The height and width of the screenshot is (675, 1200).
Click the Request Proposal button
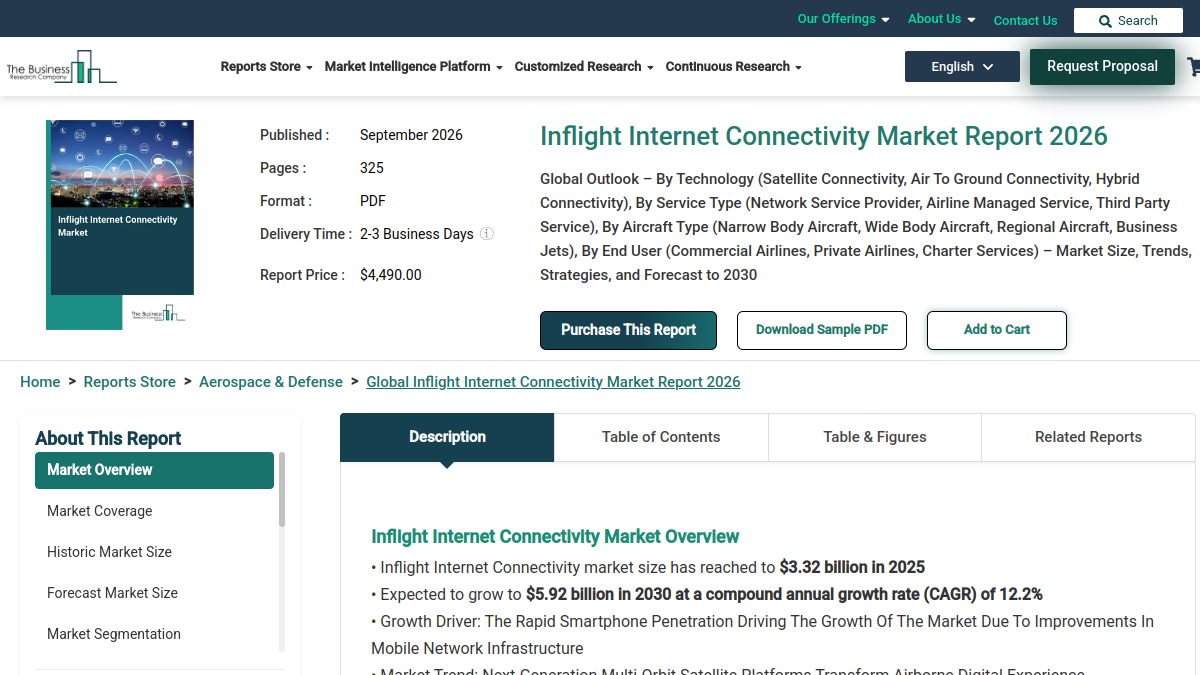1102,66
